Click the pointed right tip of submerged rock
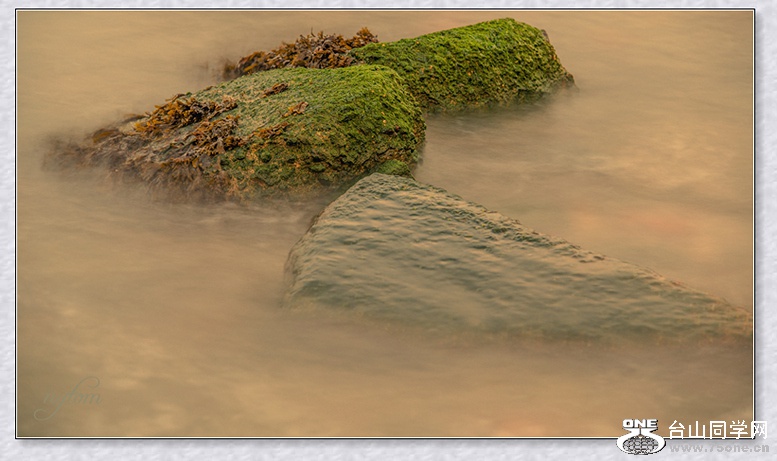Screen dimensions: 777x461 [x=735, y=320]
